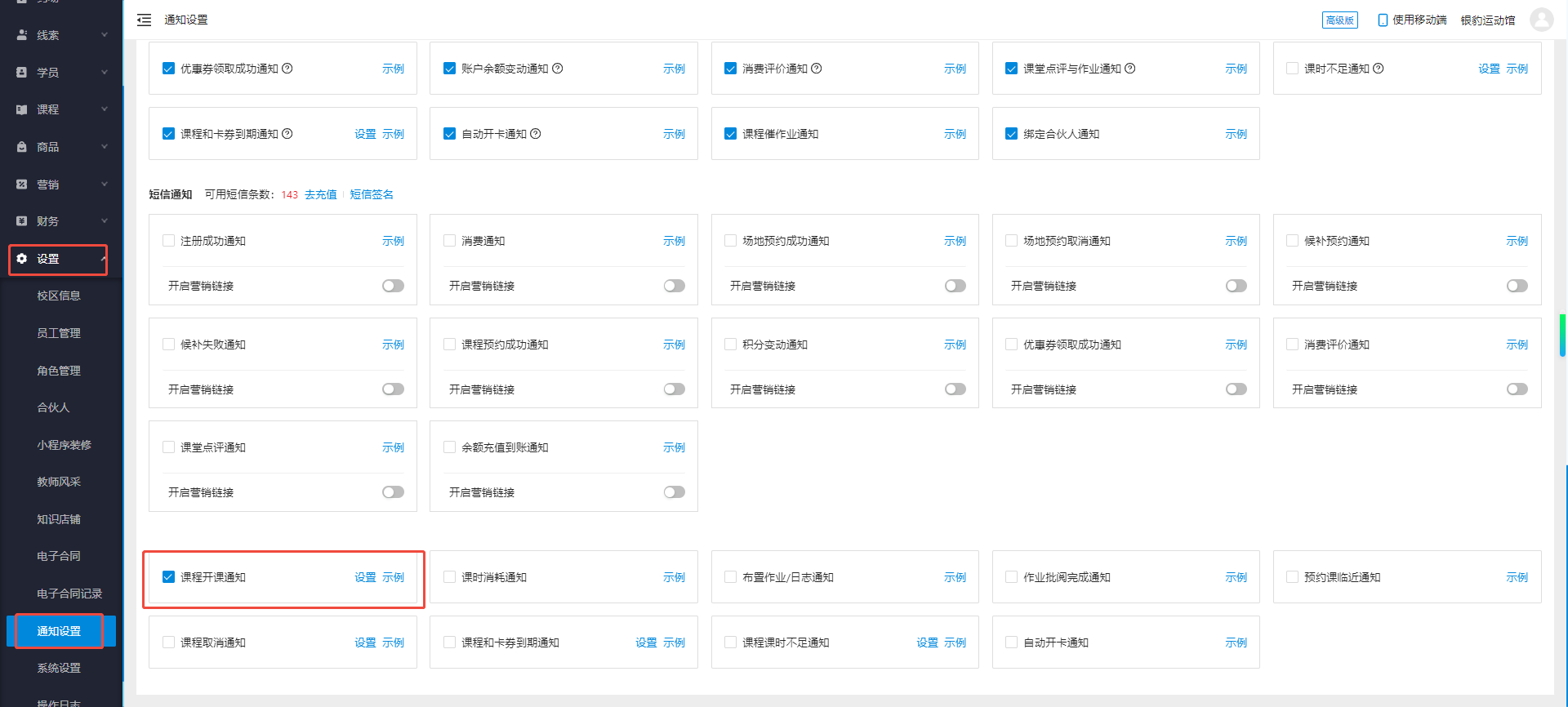The image size is (1568, 707).
Task: Open the user avatar icon
Action: click(1541, 20)
